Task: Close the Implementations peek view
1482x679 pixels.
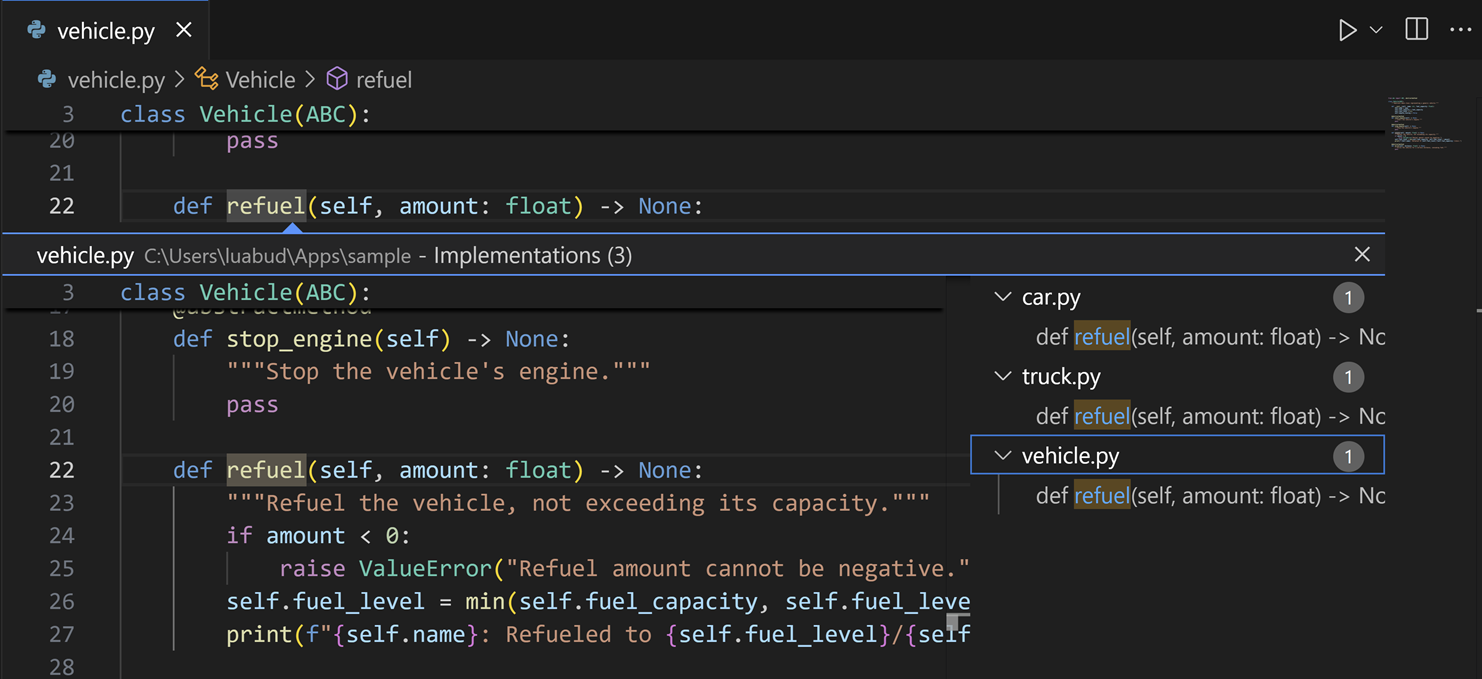Action: coord(1362,254)
